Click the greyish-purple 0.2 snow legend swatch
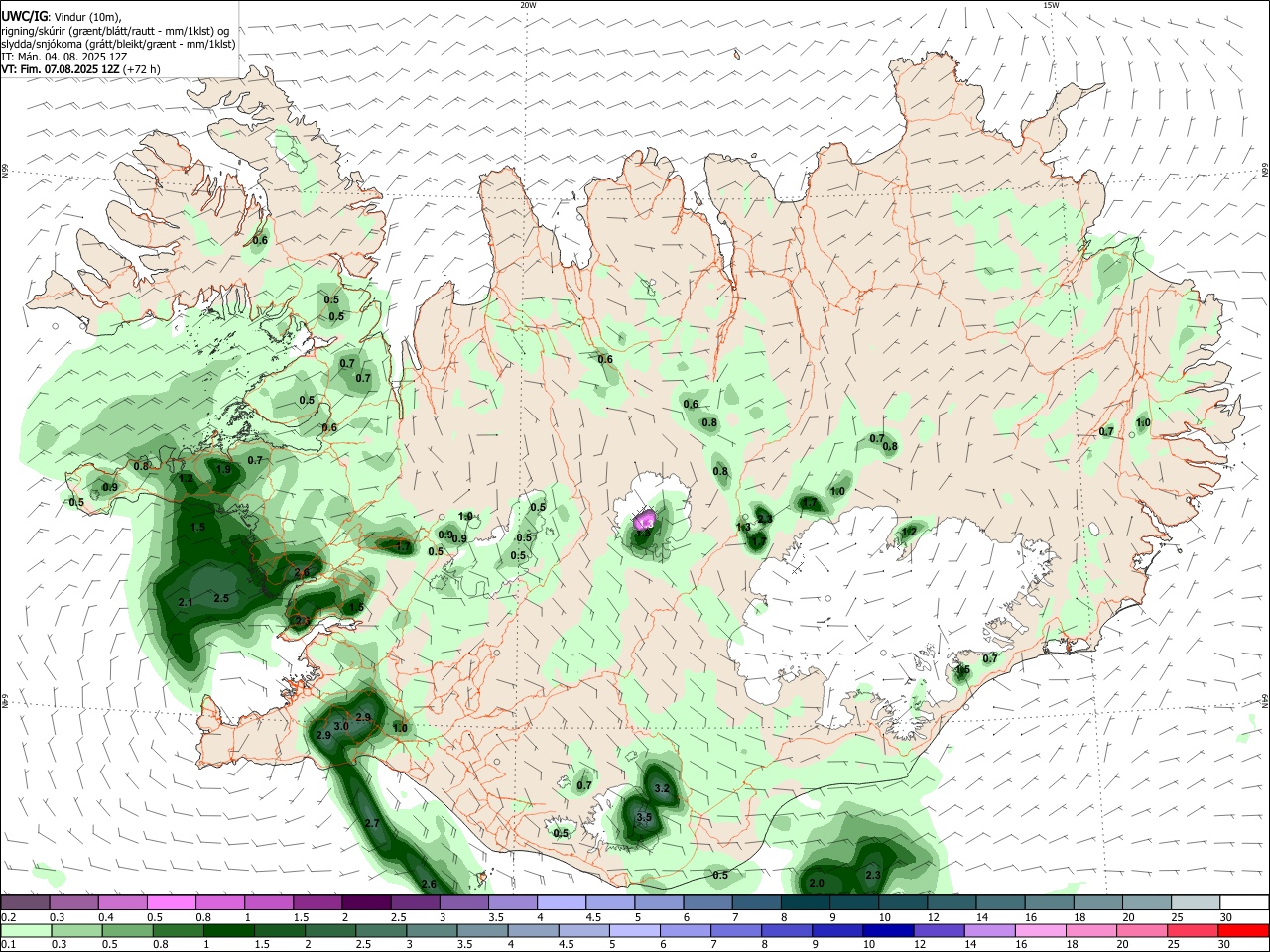The height and width of the screenshot is (952, 1270). point(25,903)
